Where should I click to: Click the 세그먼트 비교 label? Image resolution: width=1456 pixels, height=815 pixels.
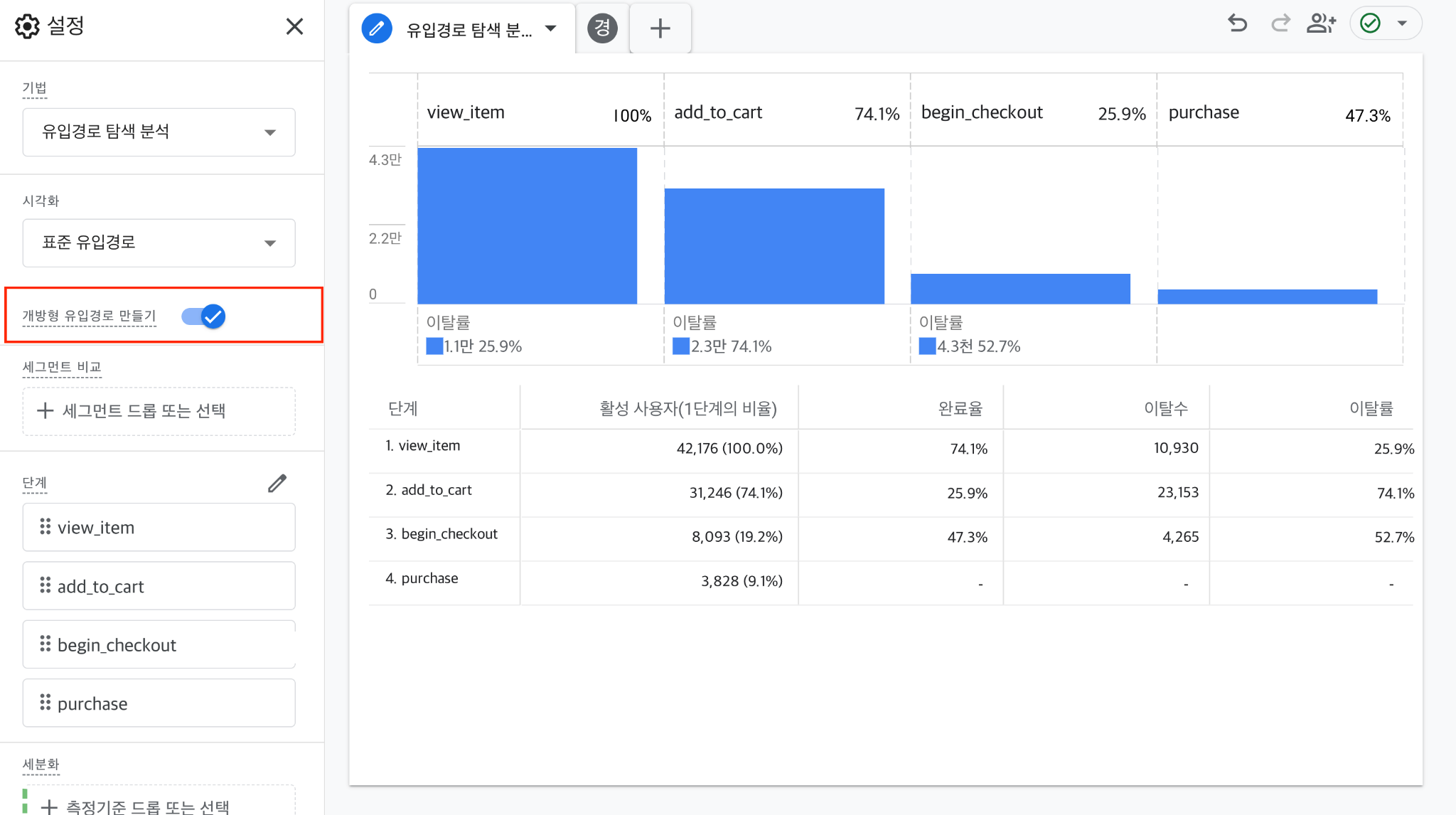click(62, 367)
